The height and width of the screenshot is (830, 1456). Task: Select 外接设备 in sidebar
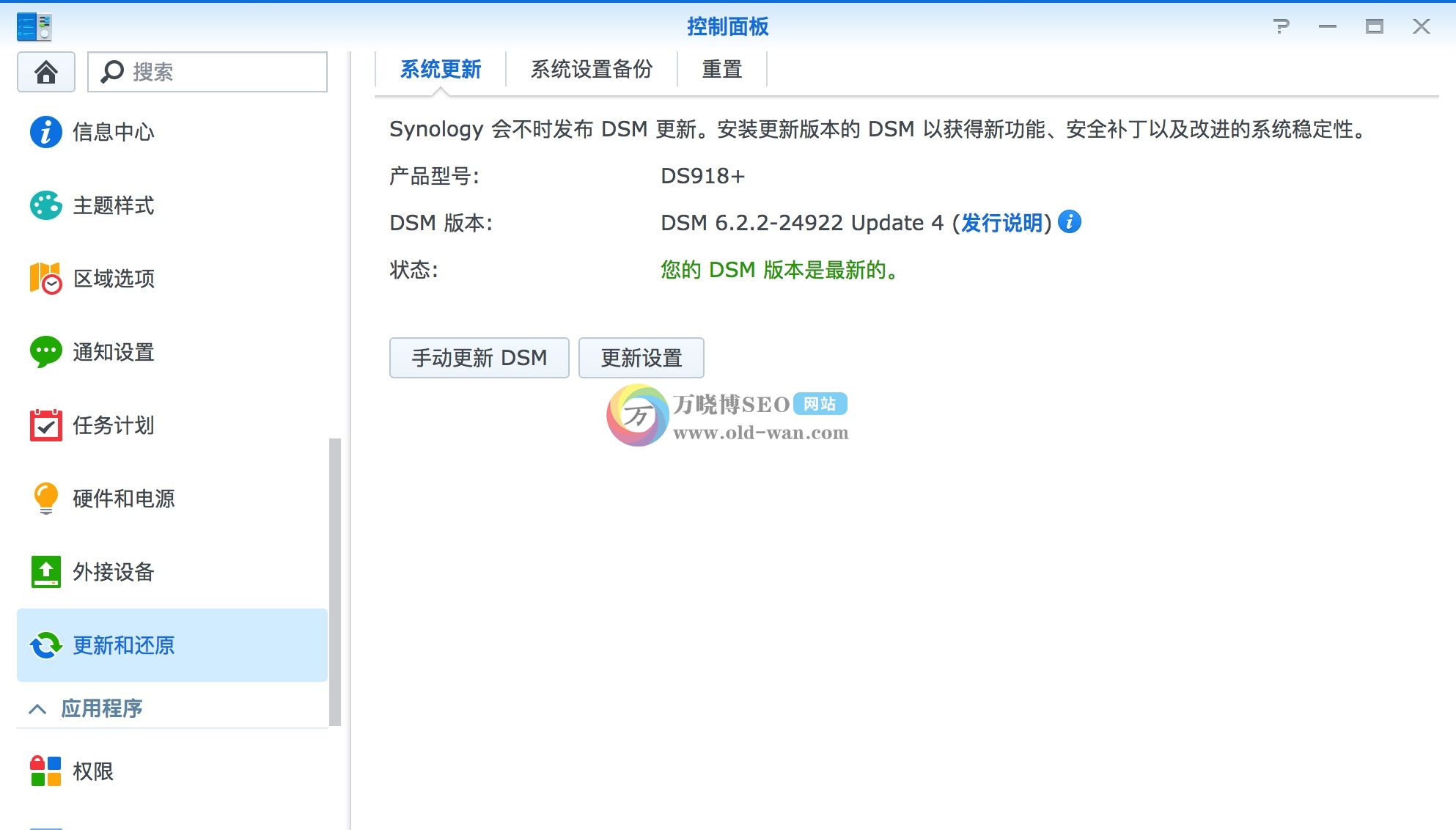coord(172,572)
